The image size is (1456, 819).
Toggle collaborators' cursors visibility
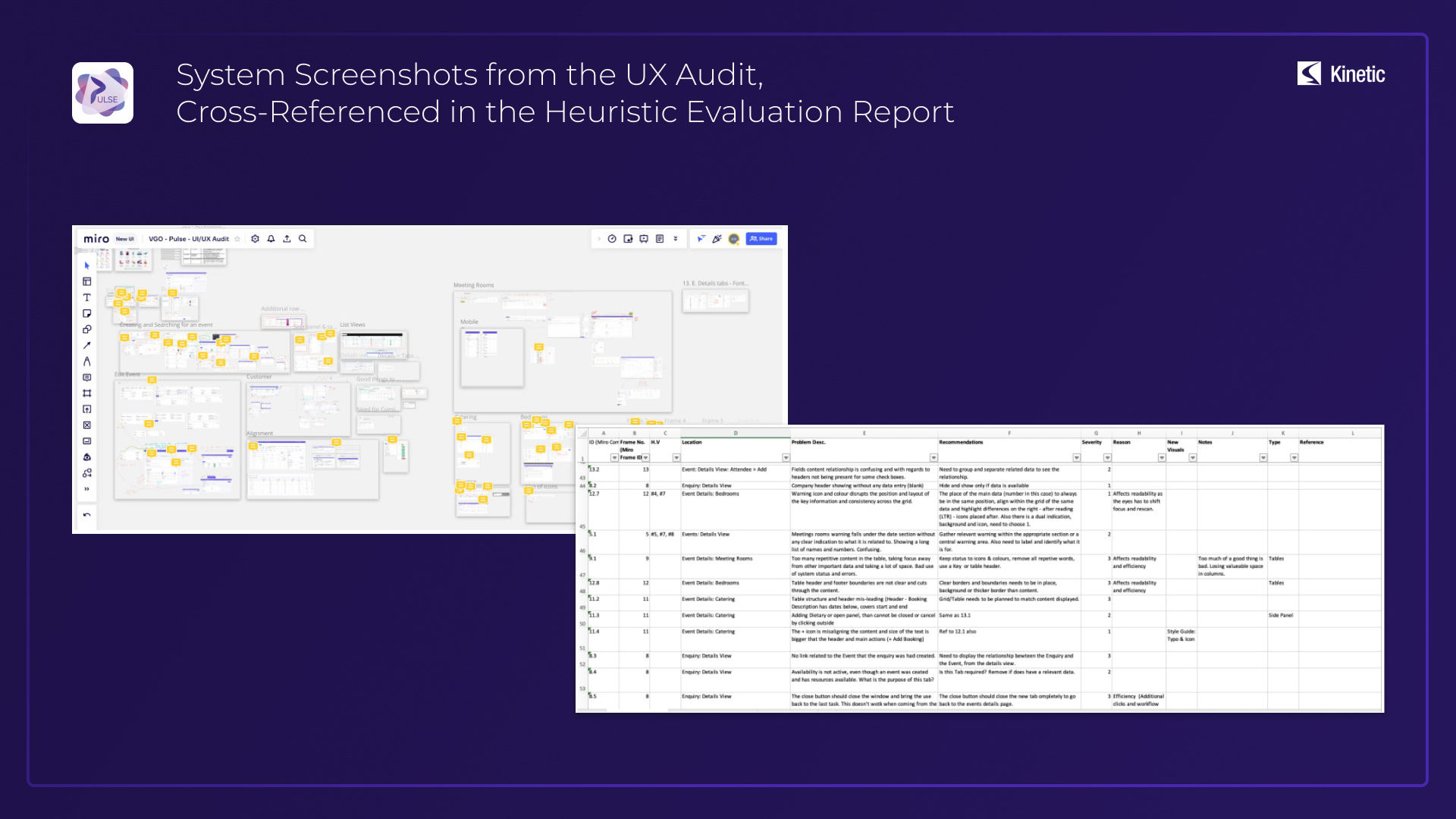pos(701,239)
